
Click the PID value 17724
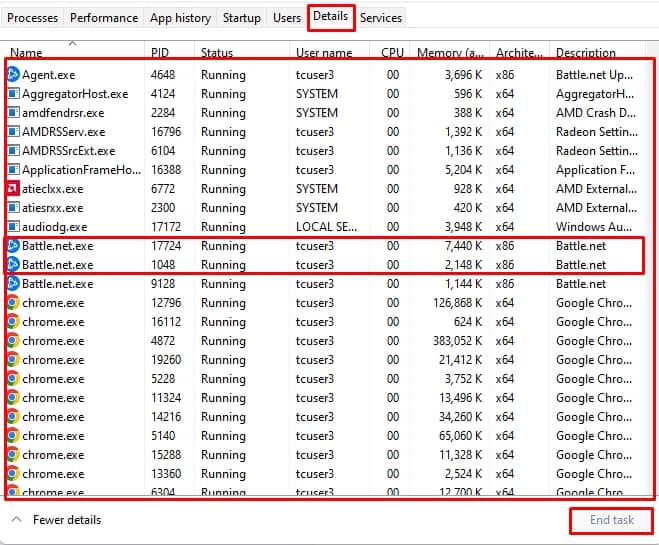click(x=166, y=246)
